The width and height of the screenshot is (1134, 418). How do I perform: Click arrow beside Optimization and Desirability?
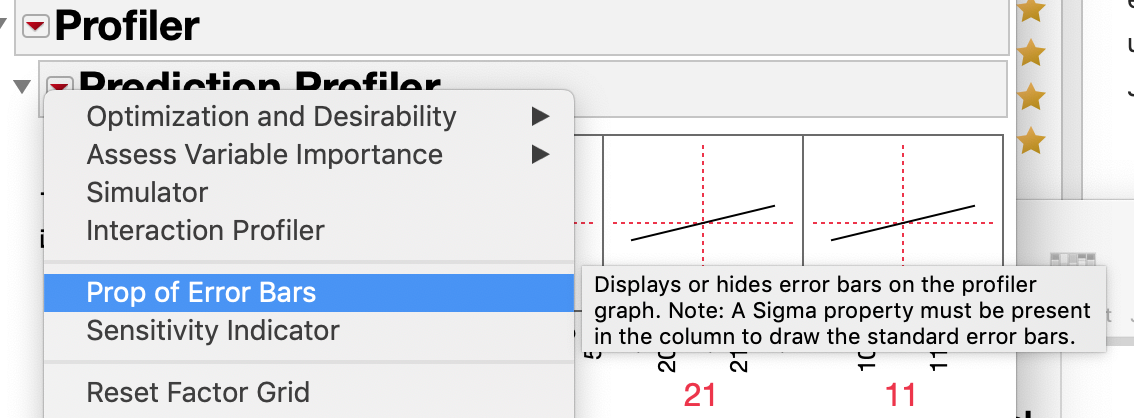click(540, 117)
